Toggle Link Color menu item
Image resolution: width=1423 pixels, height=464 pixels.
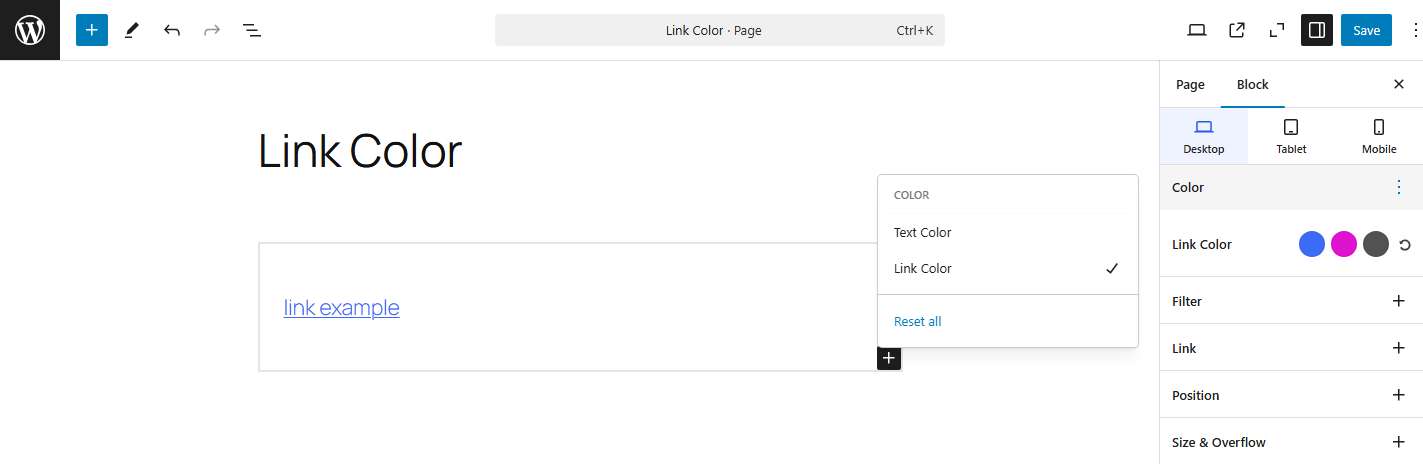[x=1008, y=268]
